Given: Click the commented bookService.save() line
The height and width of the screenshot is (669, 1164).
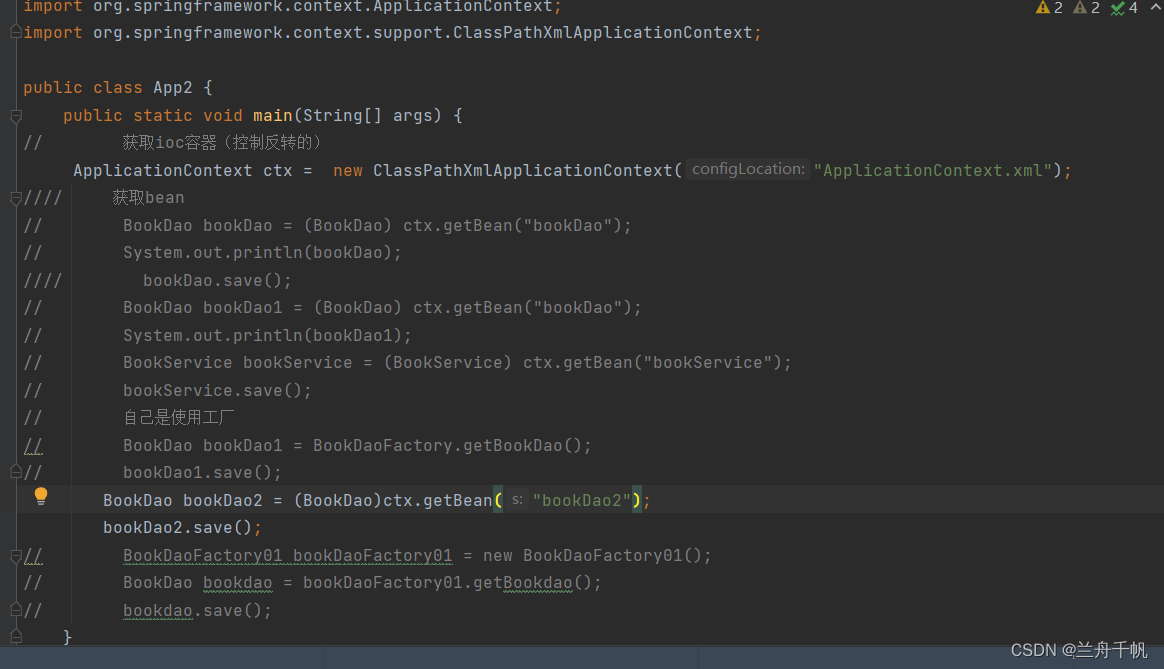Looking at the screenshot, I should (218, 391).
